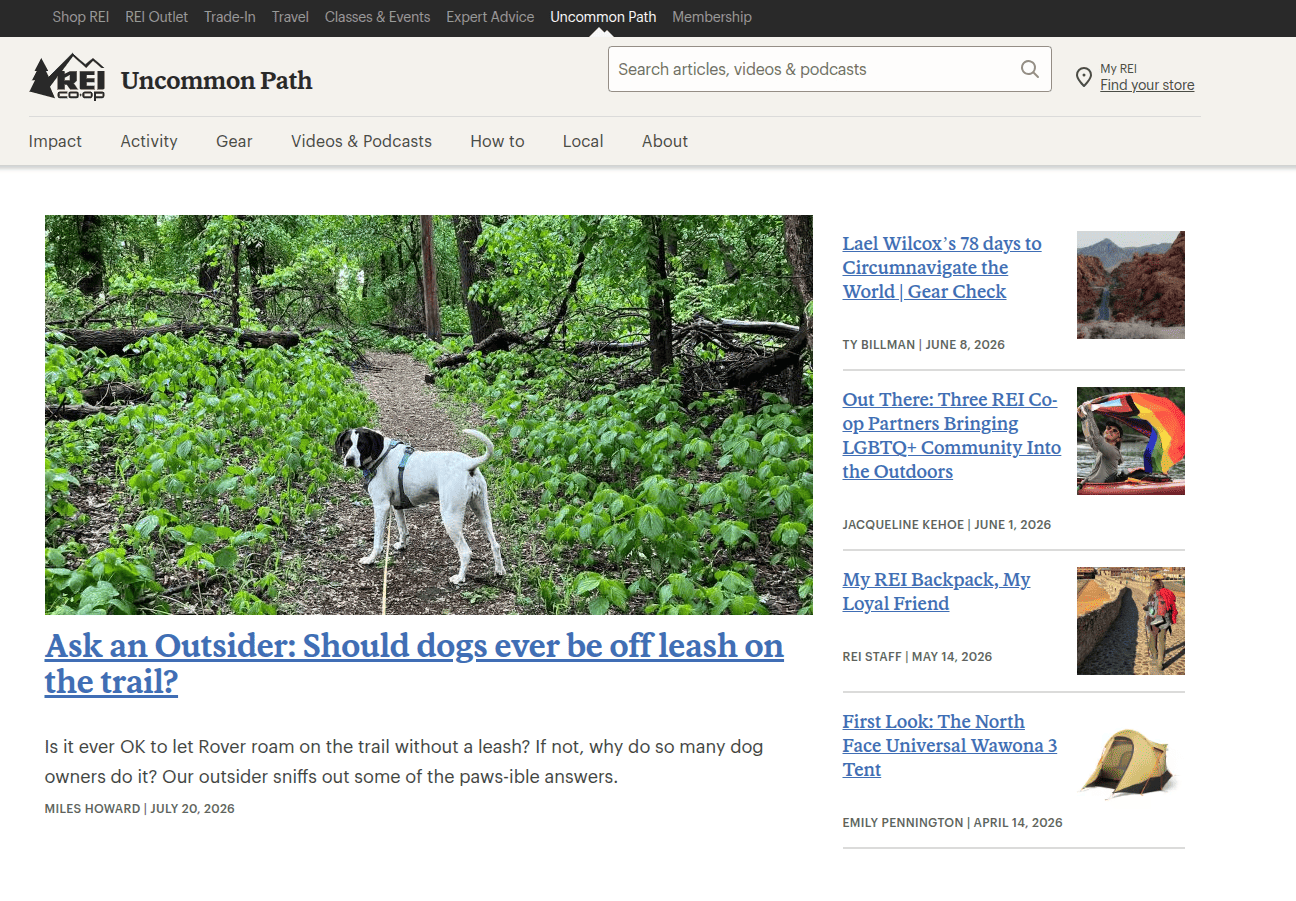Click the Emily Pennington April 14 byline
This screenshot has height=901, width=1296.
click(x=953, y=822)
